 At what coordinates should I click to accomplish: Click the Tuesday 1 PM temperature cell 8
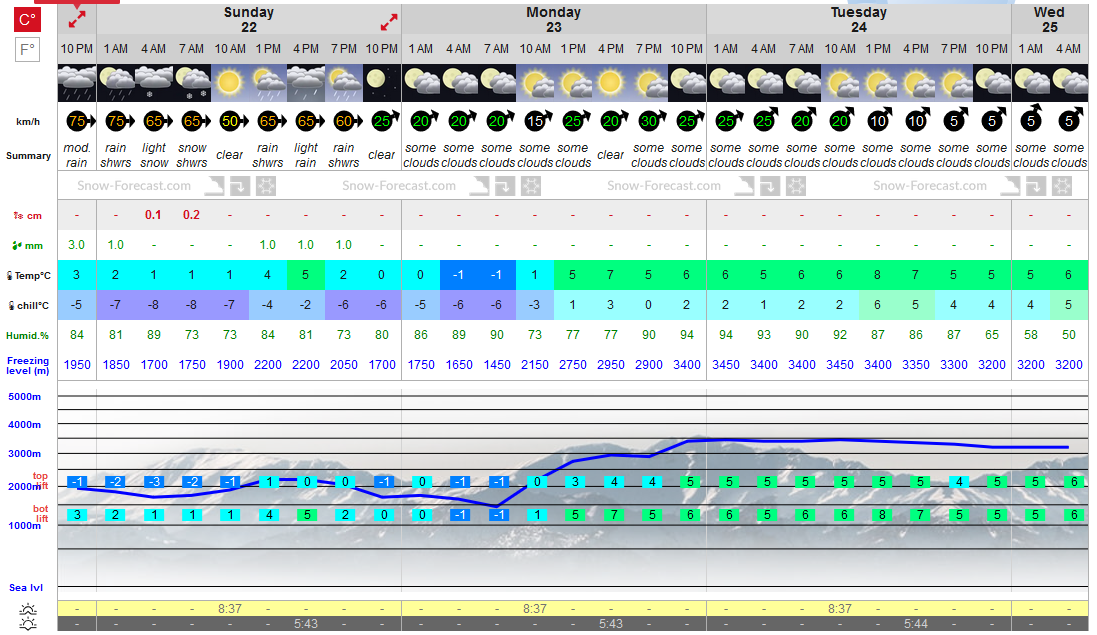877,275
